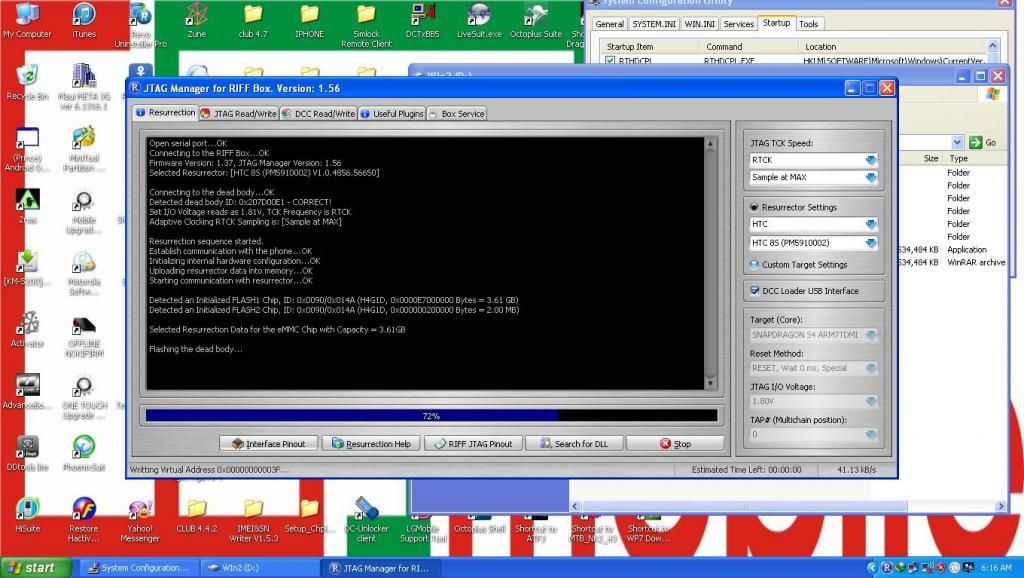
Task: Launch the PhoenixSuit desktop shortcut
Action: click(84, 453)
